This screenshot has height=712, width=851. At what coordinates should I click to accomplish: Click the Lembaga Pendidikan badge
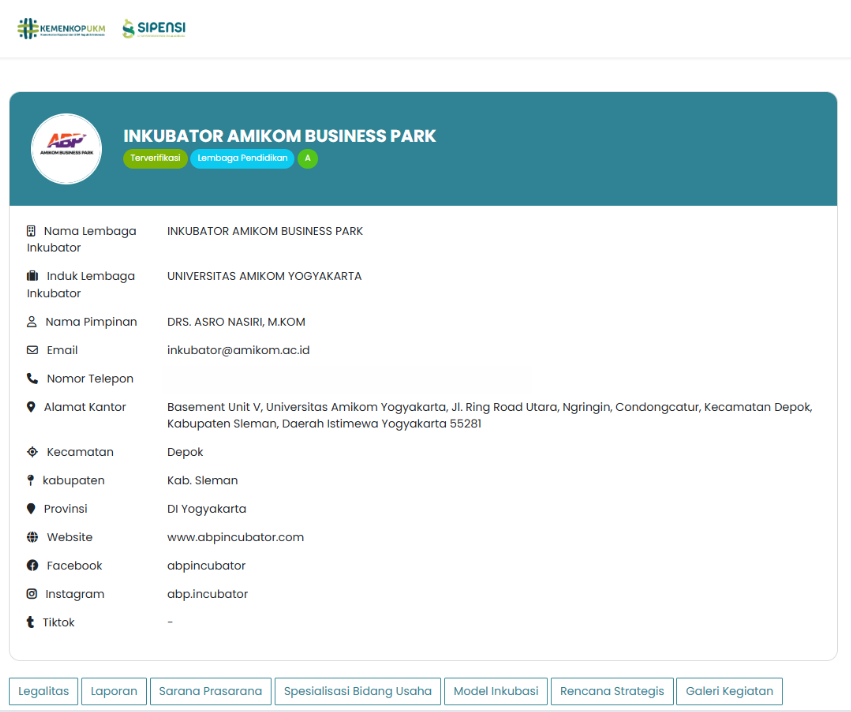tap(242, 159)
